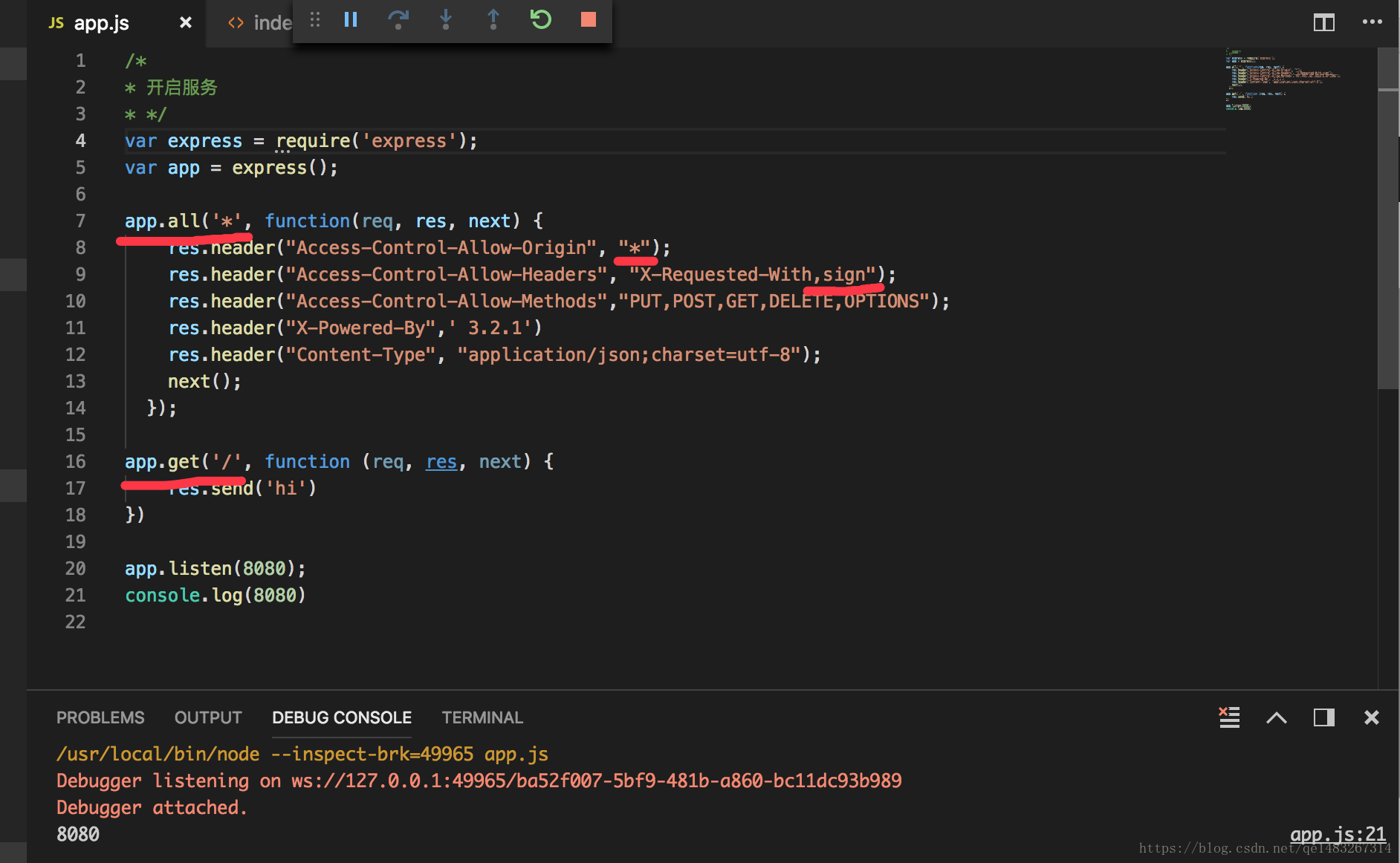Click var app = express() on line 5
The width and height of the screenshot is (1400, 863).
tap(231, 167)
